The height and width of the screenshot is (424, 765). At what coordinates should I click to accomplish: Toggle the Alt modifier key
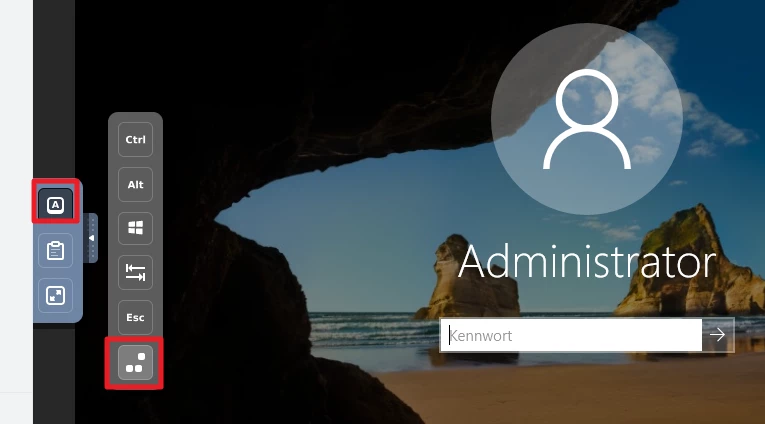[x=135, y=185]
